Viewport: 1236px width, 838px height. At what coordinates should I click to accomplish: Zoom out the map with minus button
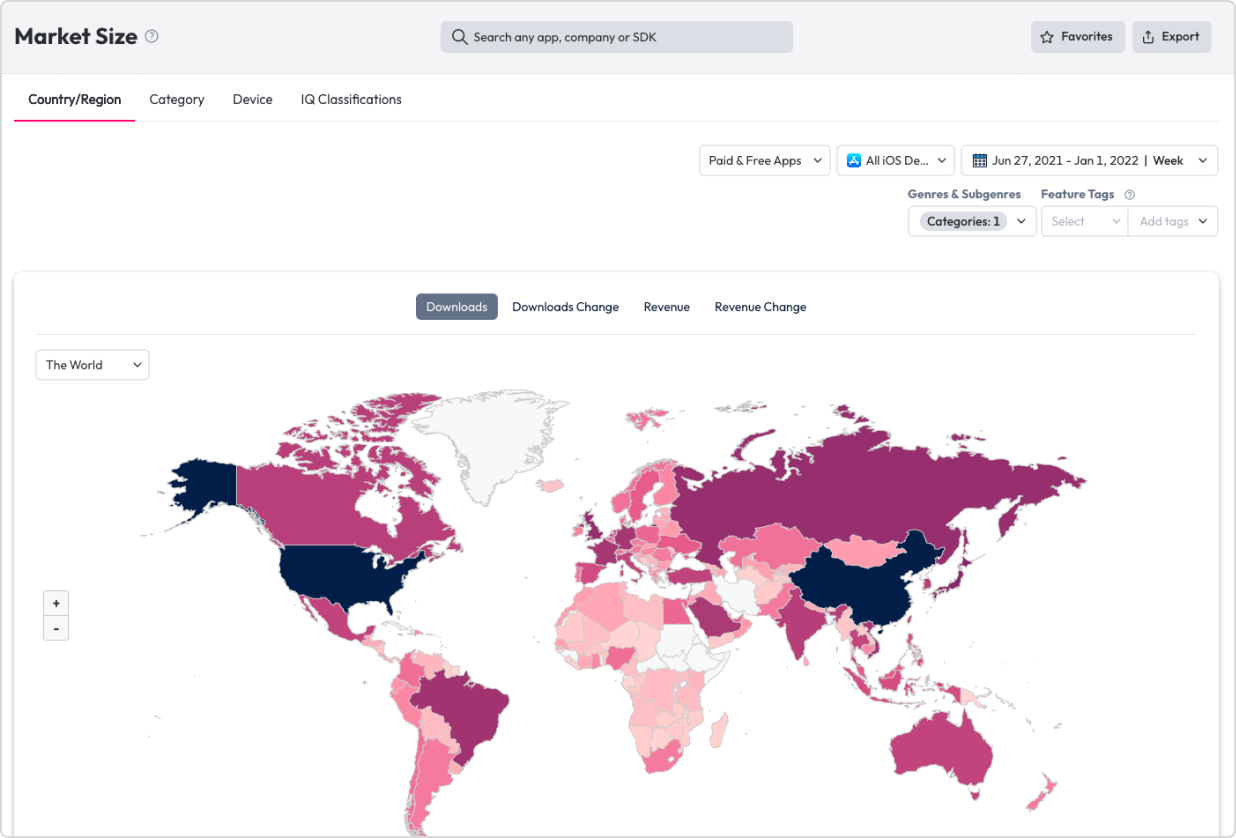56,629
